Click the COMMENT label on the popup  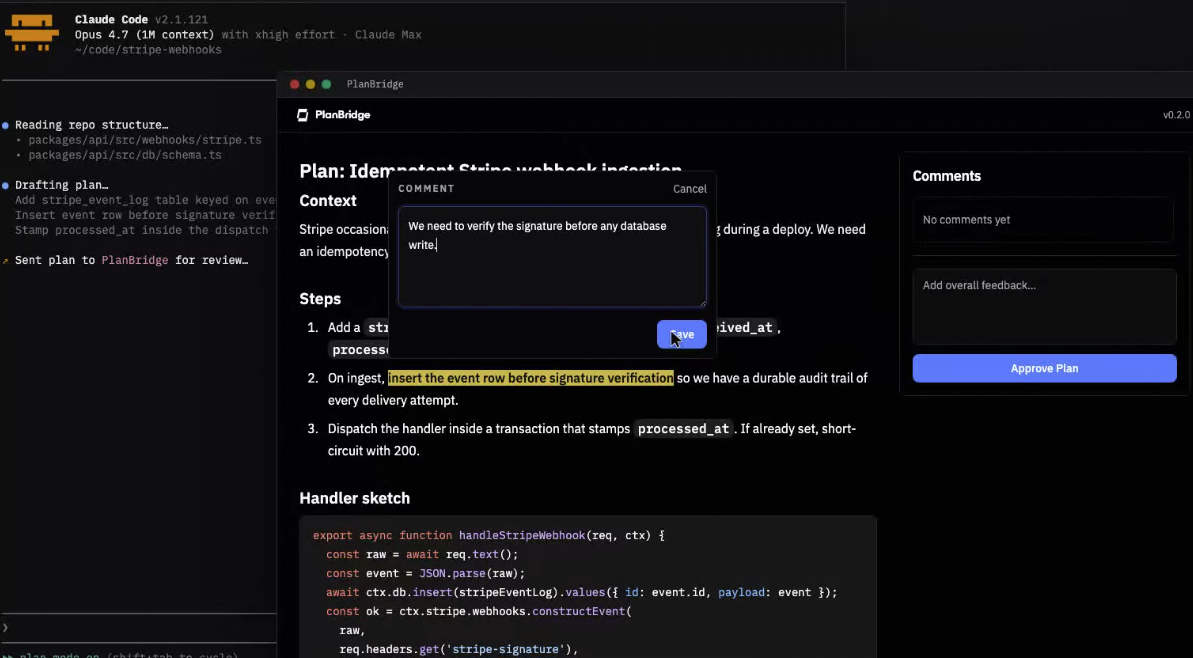pos(426,188)
